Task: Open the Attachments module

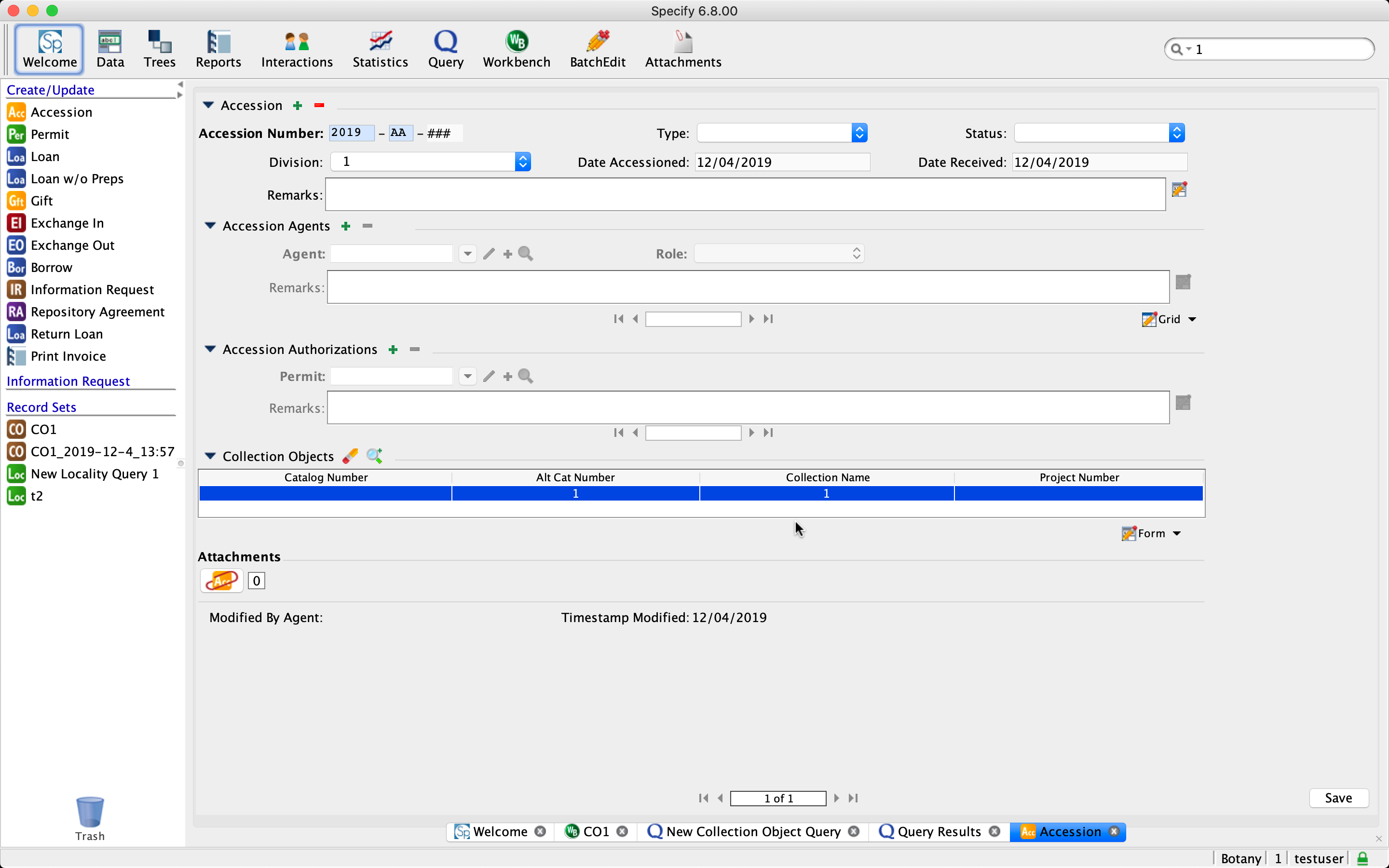Action: [682, 49]
